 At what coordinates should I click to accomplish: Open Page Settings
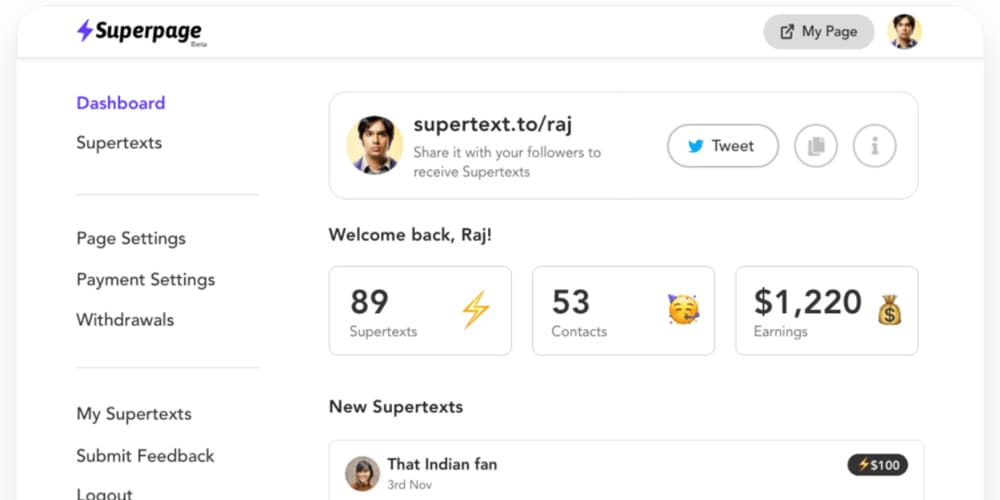(131, 239)
